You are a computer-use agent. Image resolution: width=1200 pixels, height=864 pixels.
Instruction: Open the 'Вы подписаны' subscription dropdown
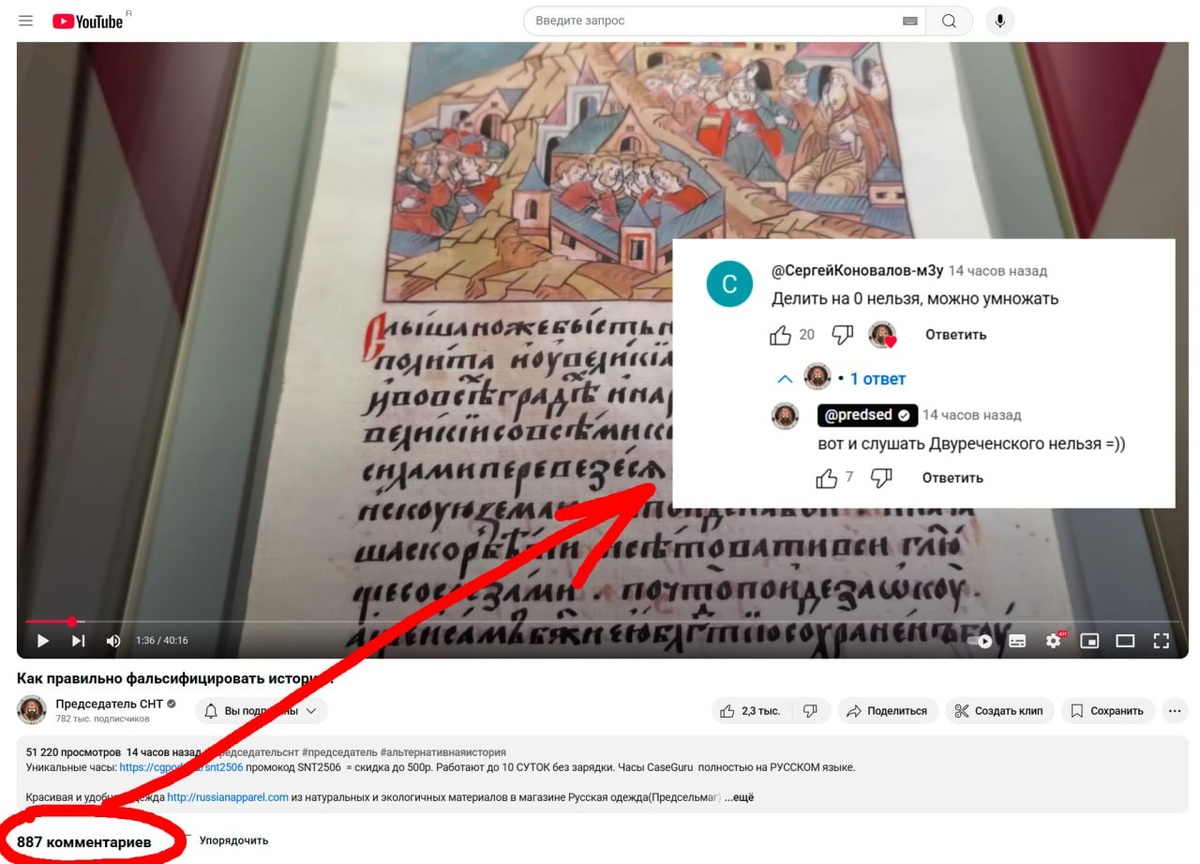point(261,711)
